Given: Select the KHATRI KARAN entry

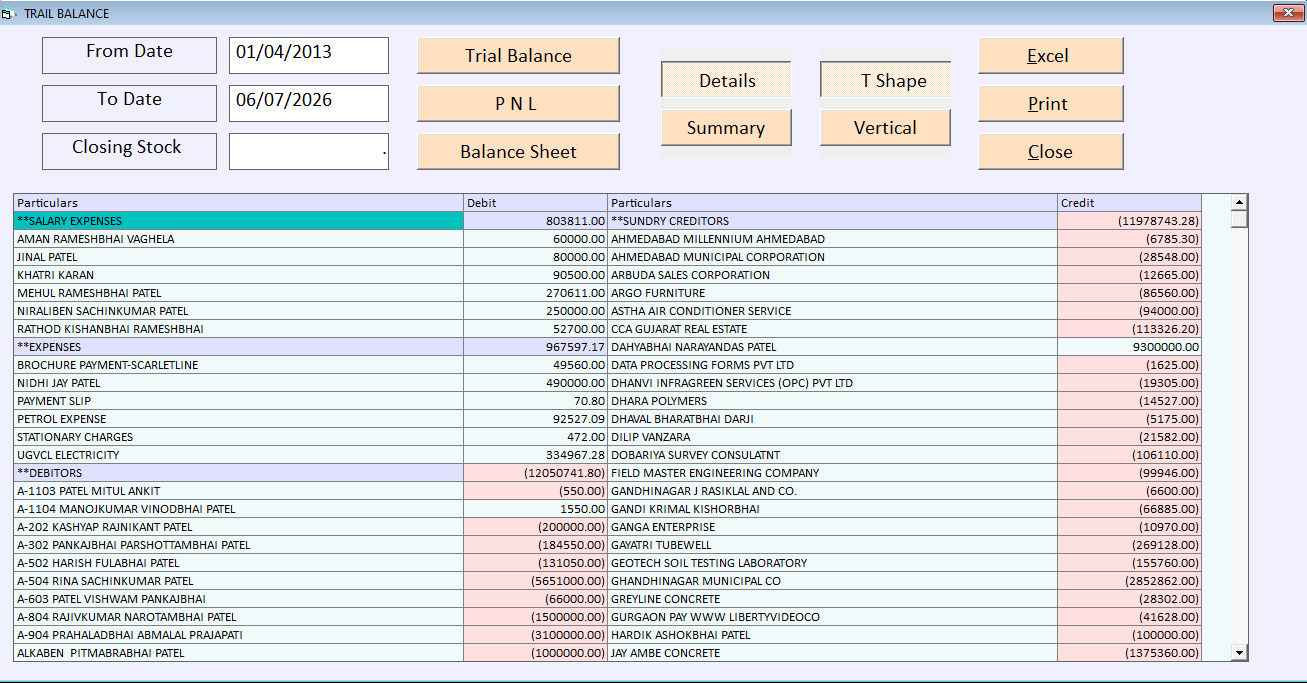Looking at the screenshot, I should click(x=239, y=275).
